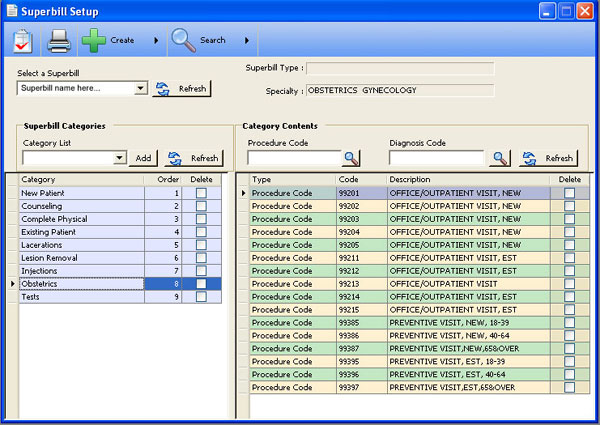
Task: Click the magnifying glass Search icon
Action: (x=183, y=41)
